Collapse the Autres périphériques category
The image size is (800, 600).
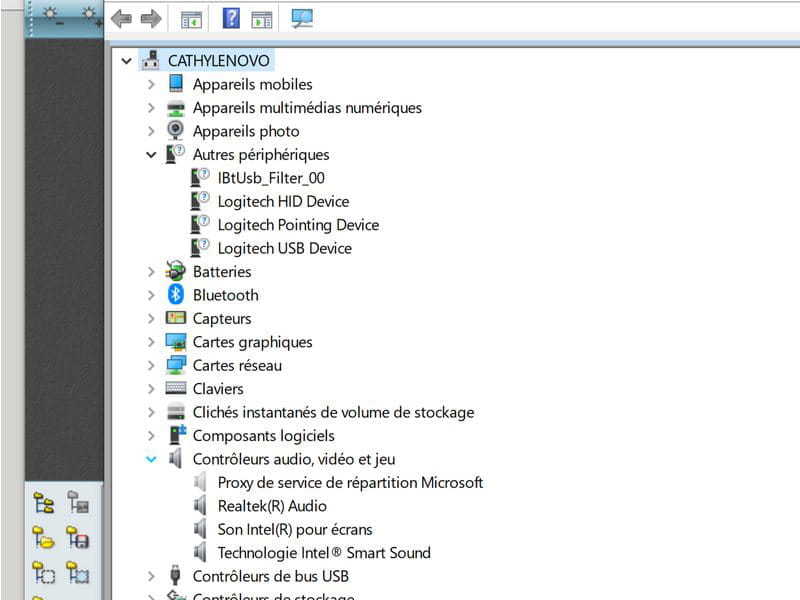[x=151, y=155]
